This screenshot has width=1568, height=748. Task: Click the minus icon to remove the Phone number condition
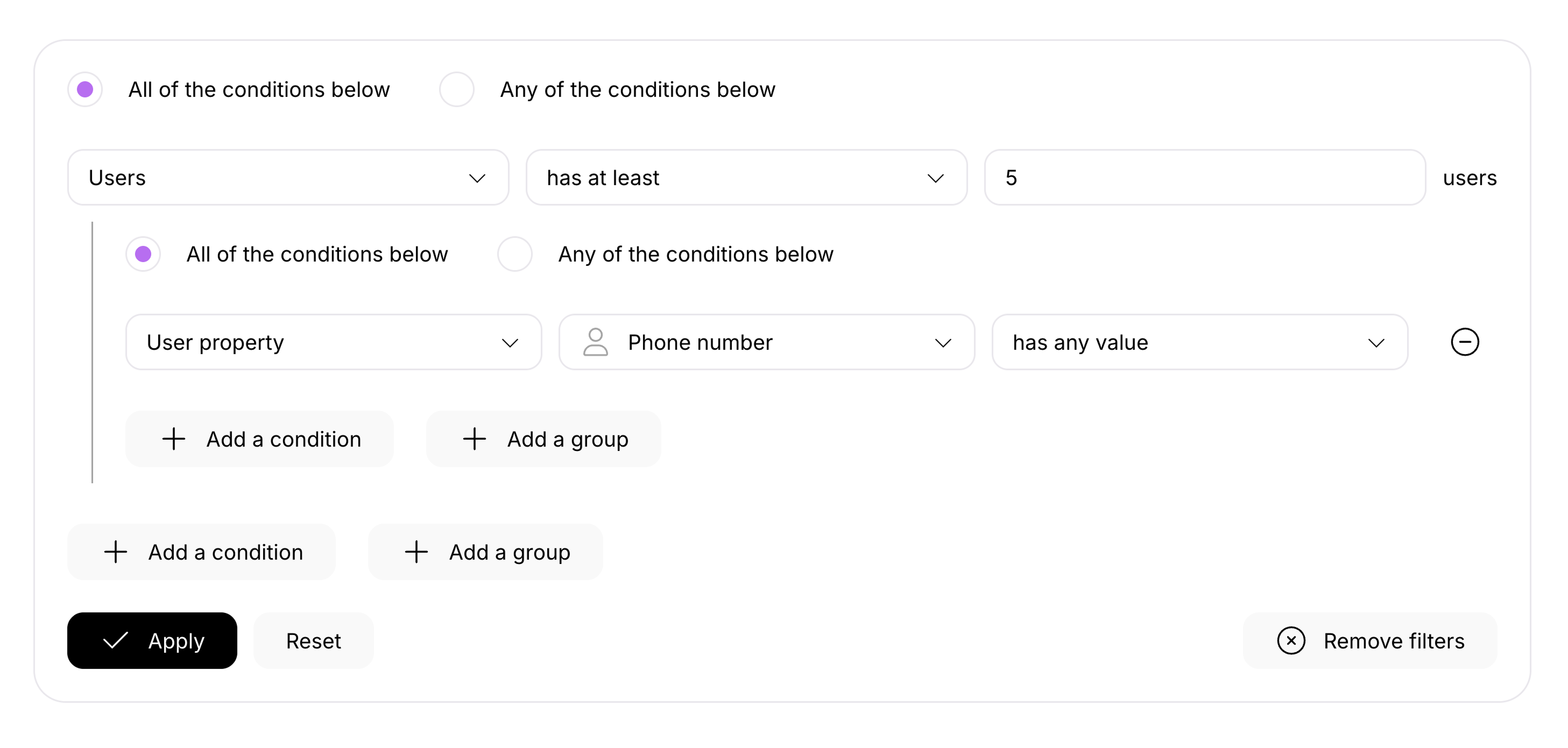pyautogui.click(x=1465, y=342)
